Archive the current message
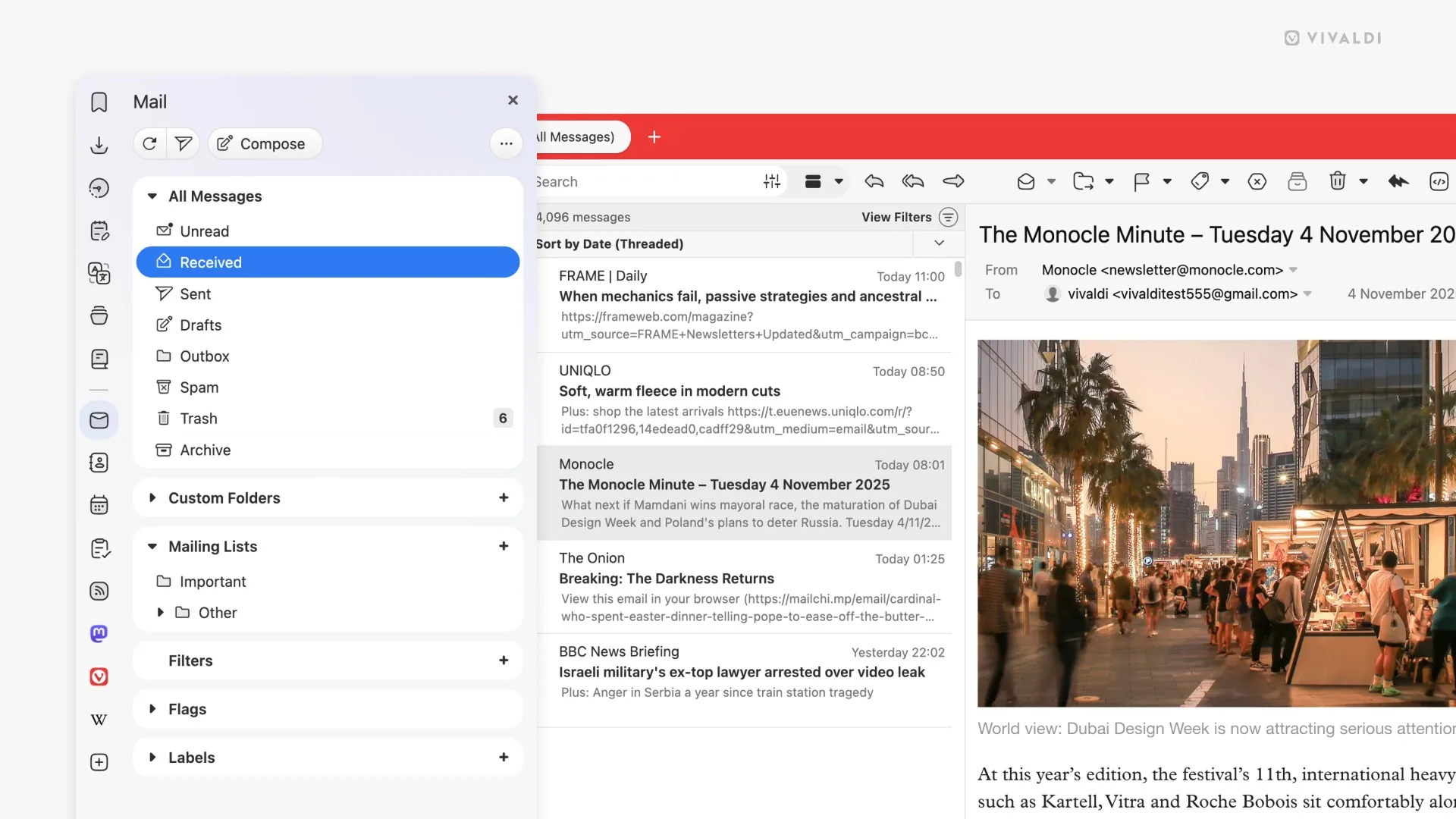Screen dimensions: 1456x819 (x=1298, y=181)
